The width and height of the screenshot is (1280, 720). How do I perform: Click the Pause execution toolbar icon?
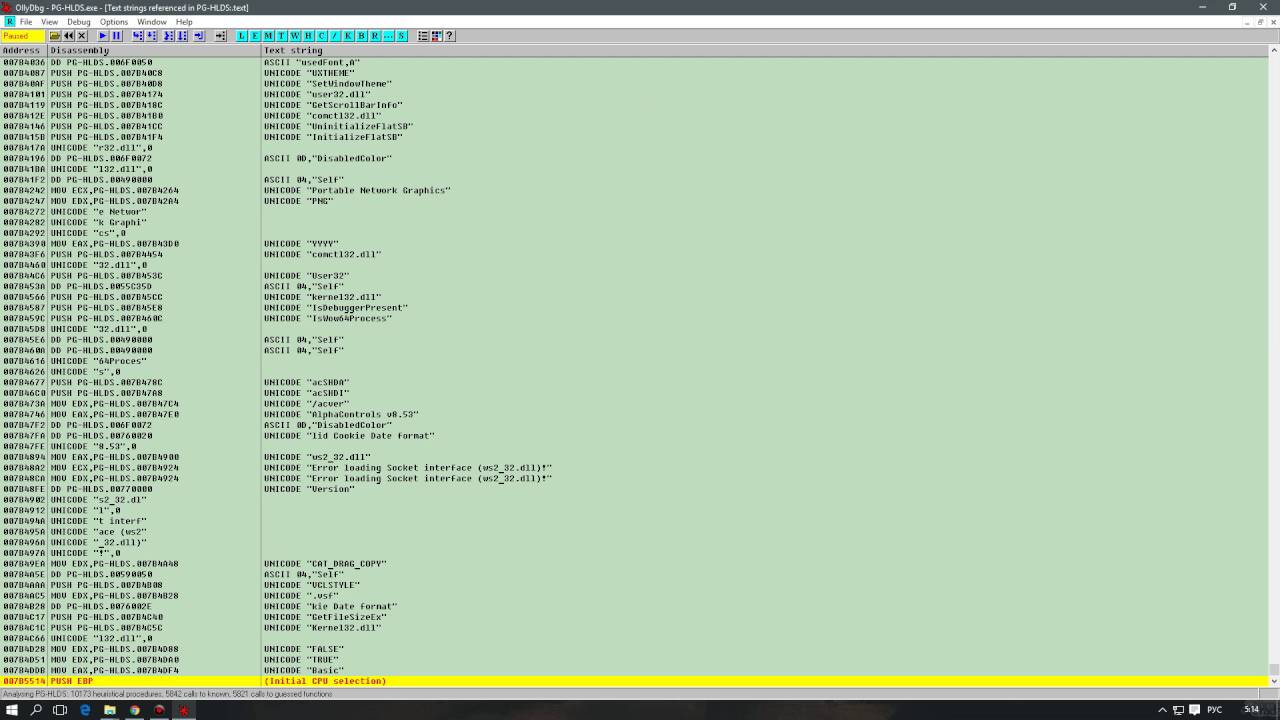(116, 35)
